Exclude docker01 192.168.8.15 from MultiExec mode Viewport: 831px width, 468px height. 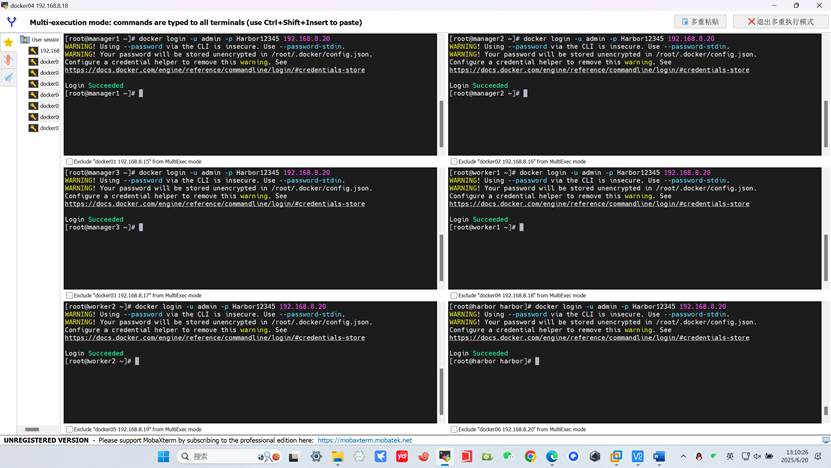pos(69,161)
